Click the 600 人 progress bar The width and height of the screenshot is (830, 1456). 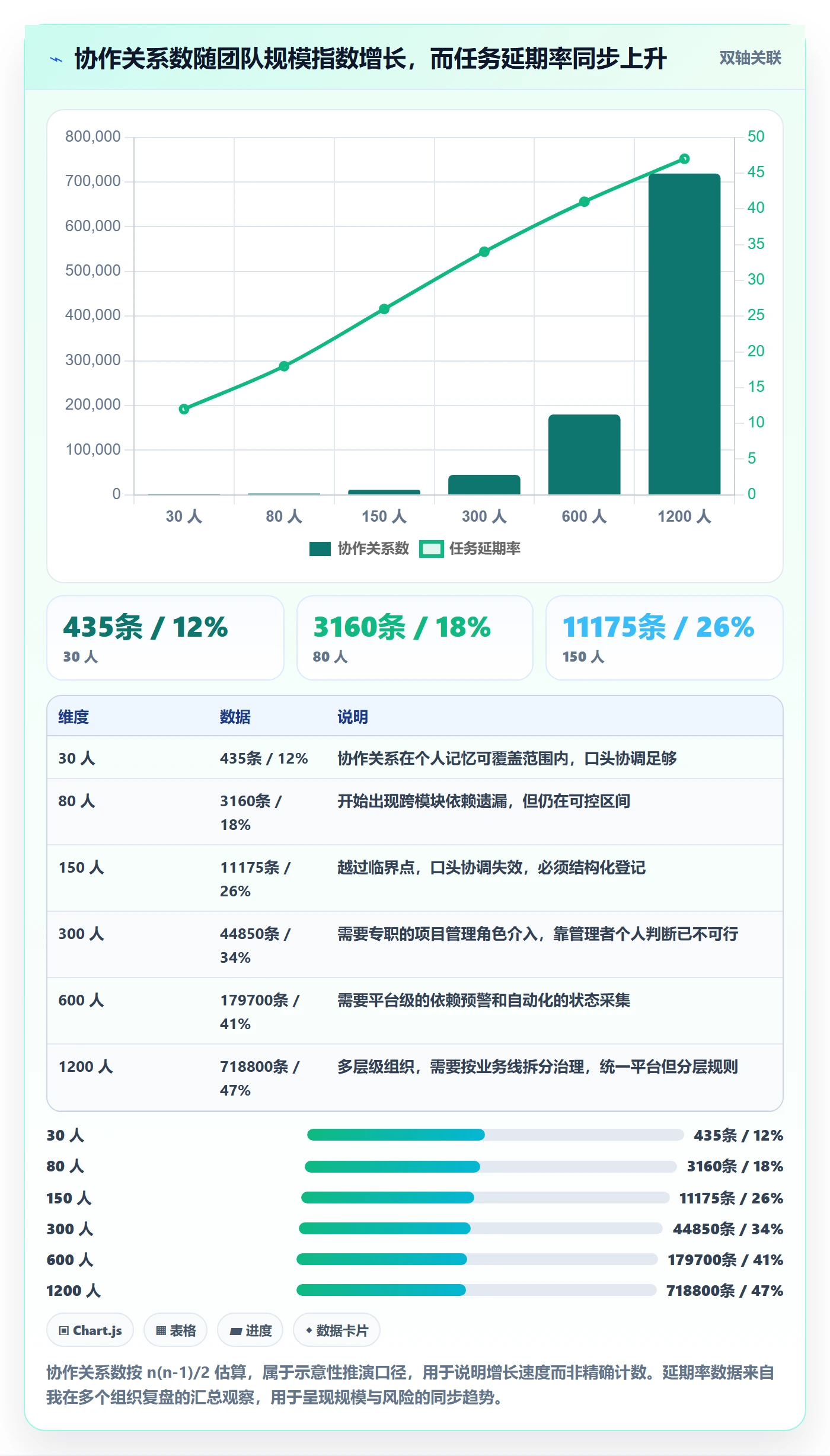tap(477, 1259)
